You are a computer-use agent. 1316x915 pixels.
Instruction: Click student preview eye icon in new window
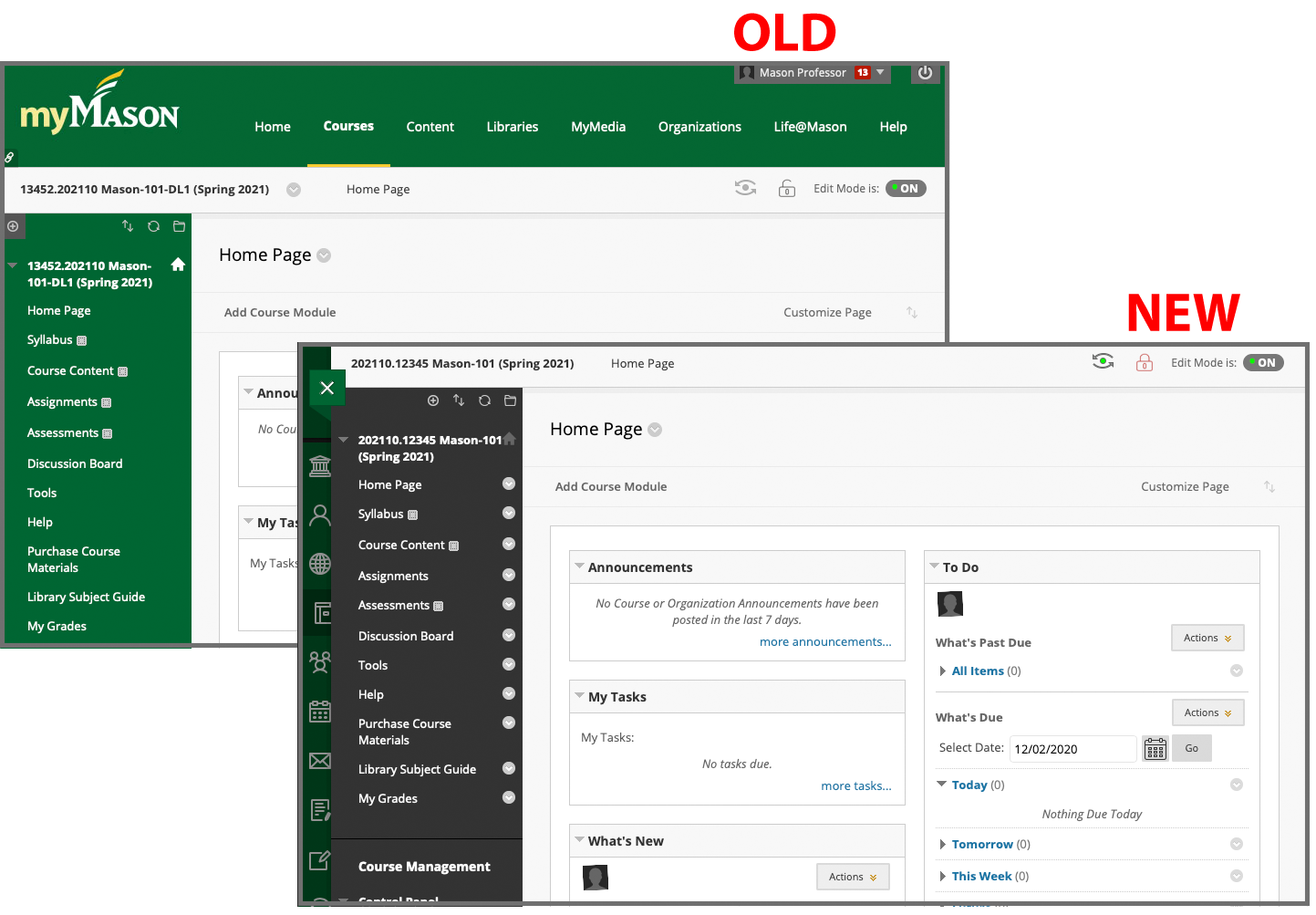coord(1104,362)
